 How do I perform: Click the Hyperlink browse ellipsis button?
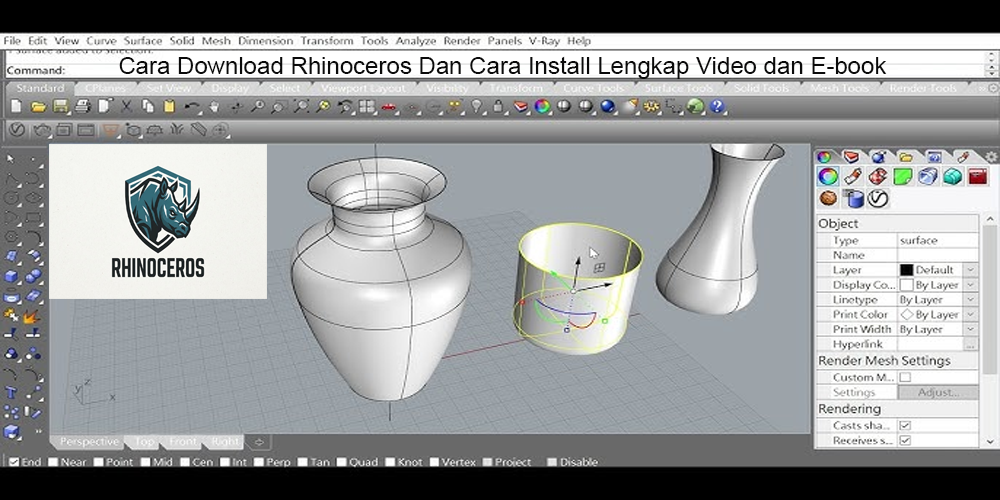click(970, 344)
